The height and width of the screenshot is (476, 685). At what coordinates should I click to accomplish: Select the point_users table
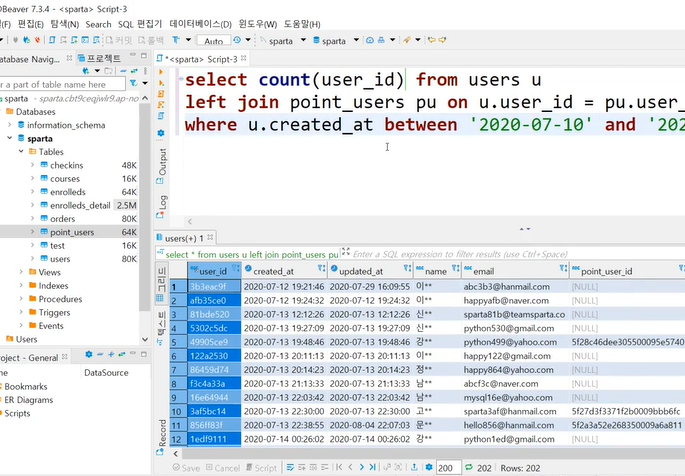point(72,232)
